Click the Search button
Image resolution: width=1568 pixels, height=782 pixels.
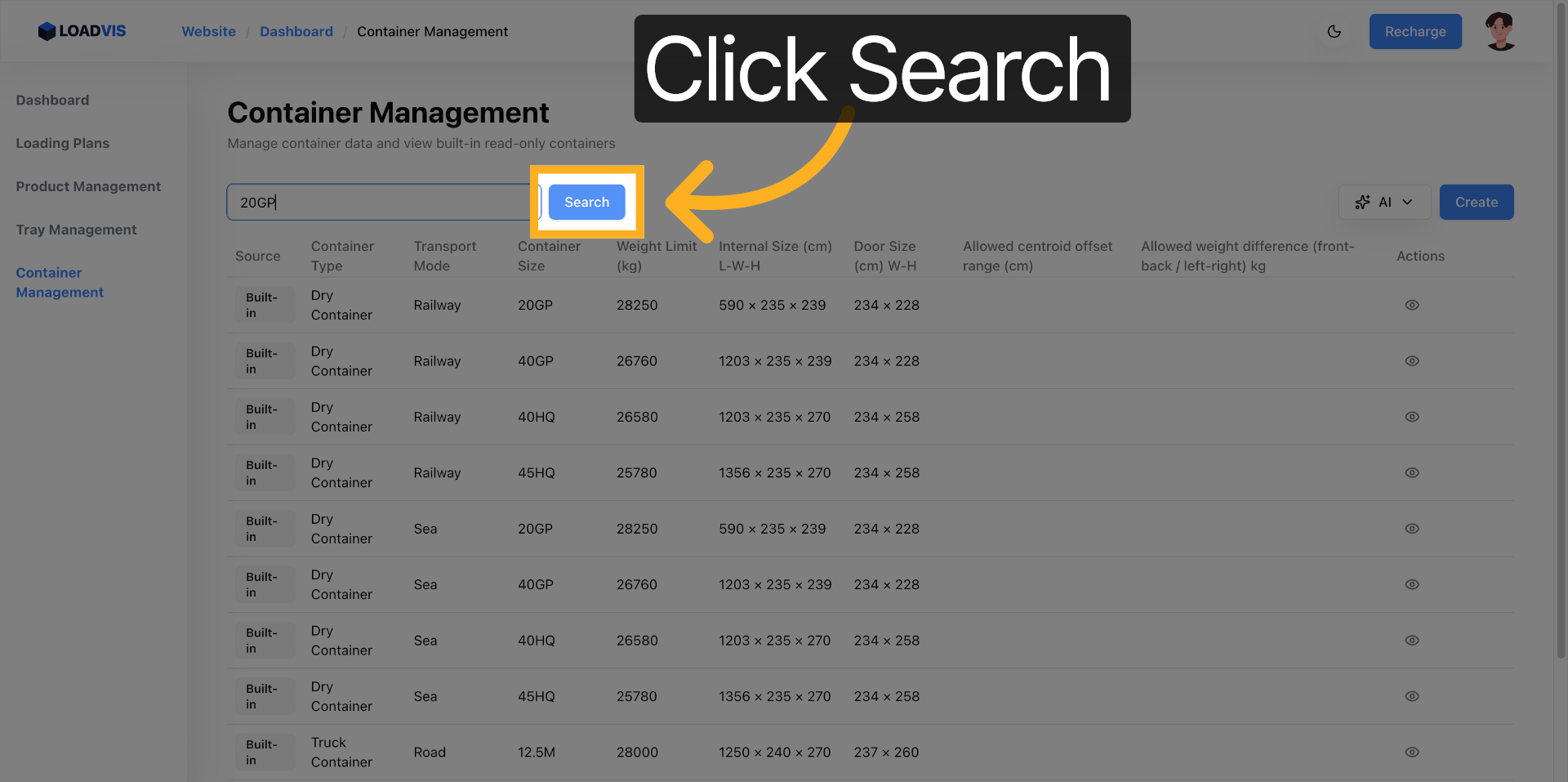tap(586, 202)
